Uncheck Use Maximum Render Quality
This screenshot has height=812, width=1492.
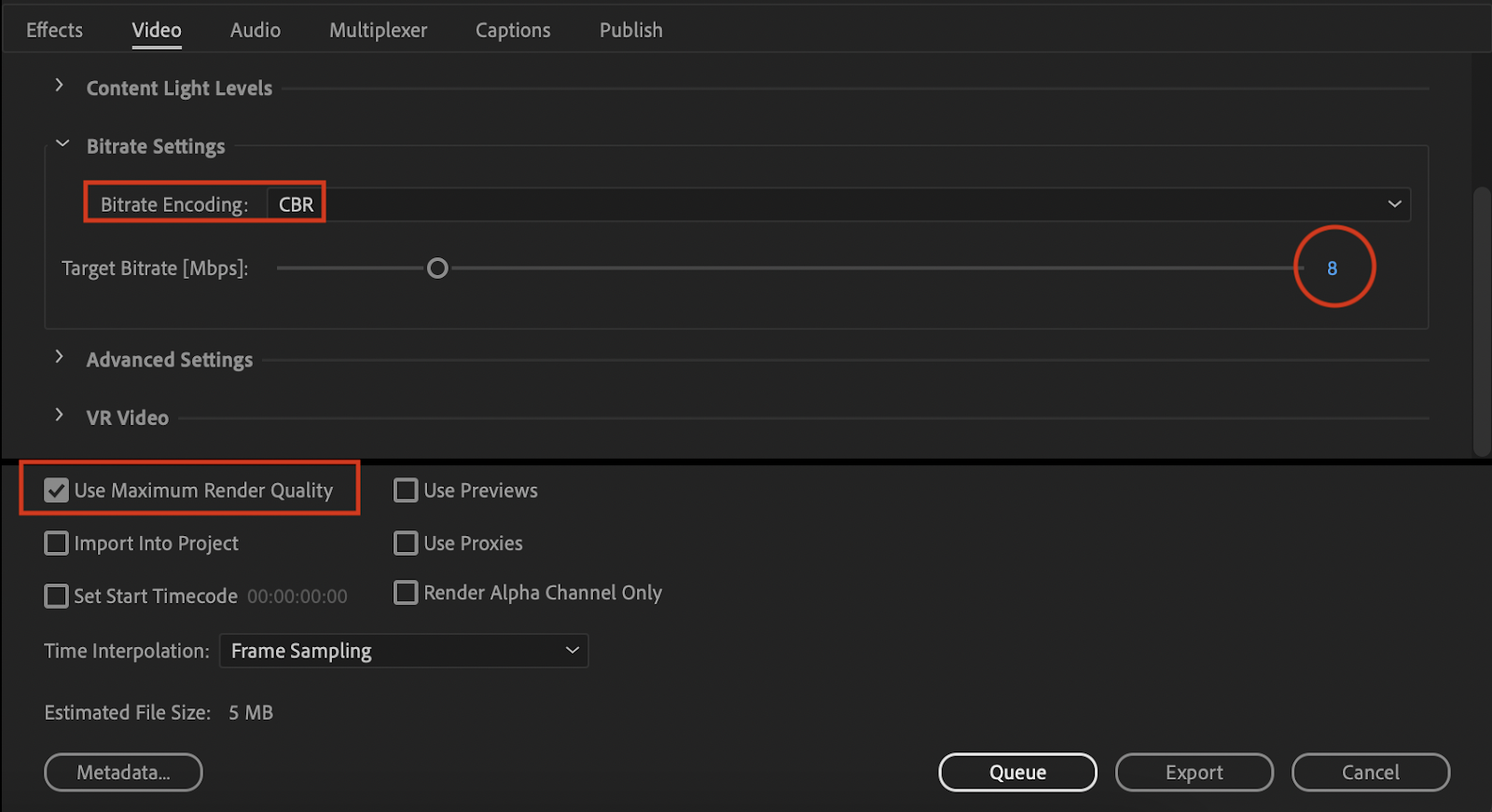[57, 490]
